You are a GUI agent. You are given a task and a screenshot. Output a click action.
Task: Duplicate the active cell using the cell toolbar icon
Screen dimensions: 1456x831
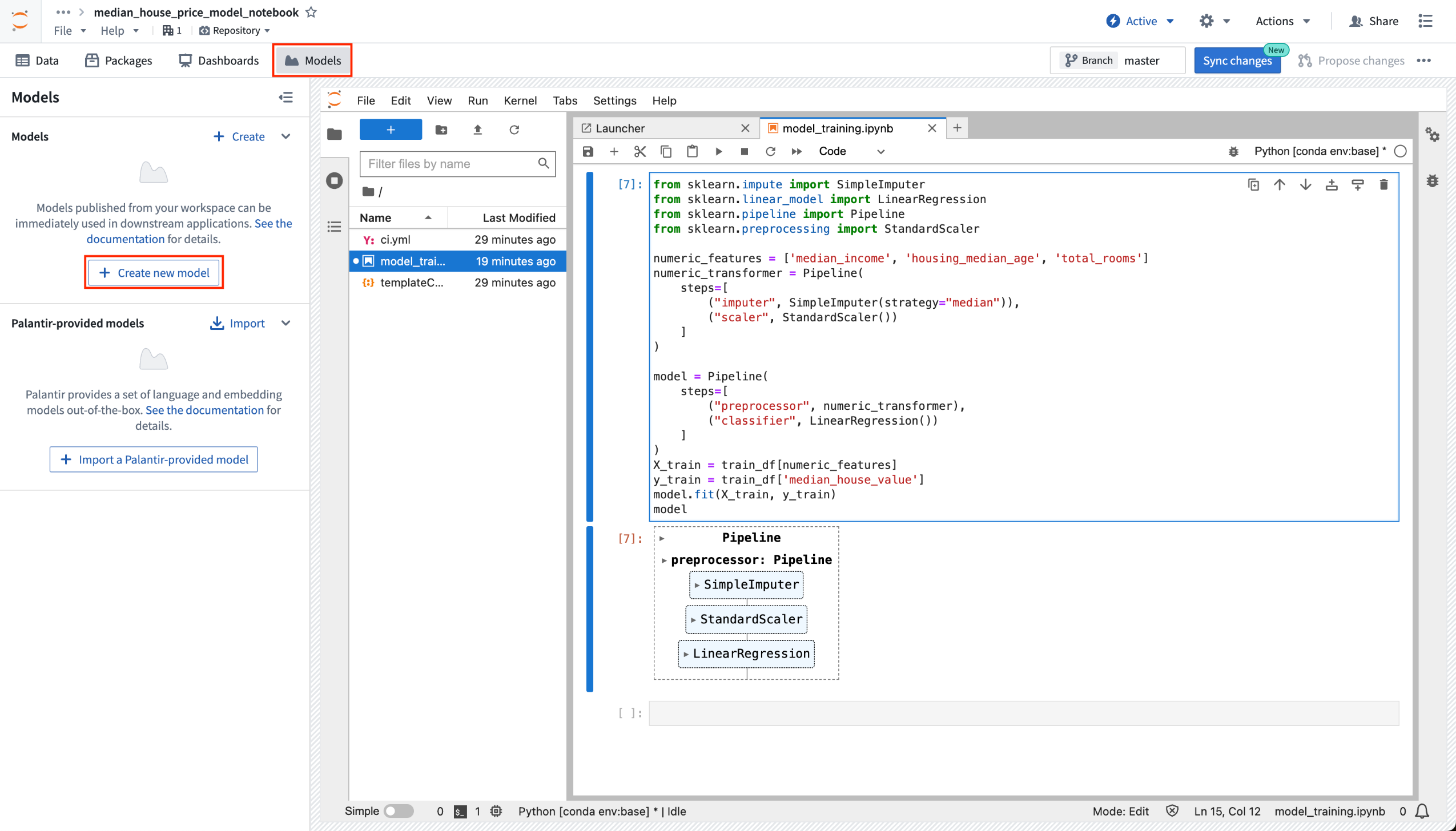(1253, 184)
